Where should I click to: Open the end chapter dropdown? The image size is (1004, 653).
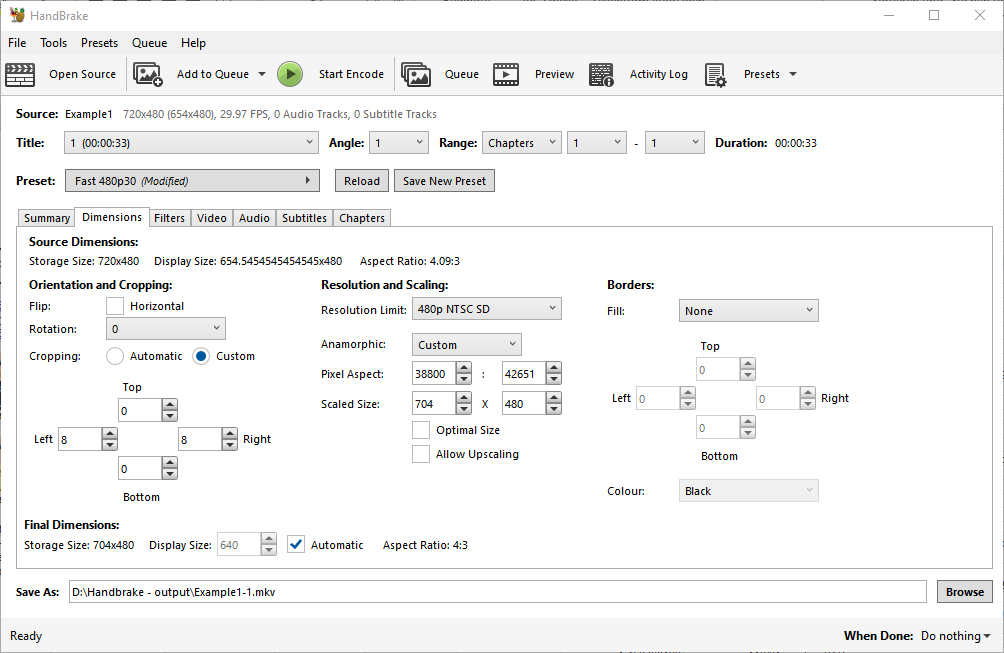[674, 143]
